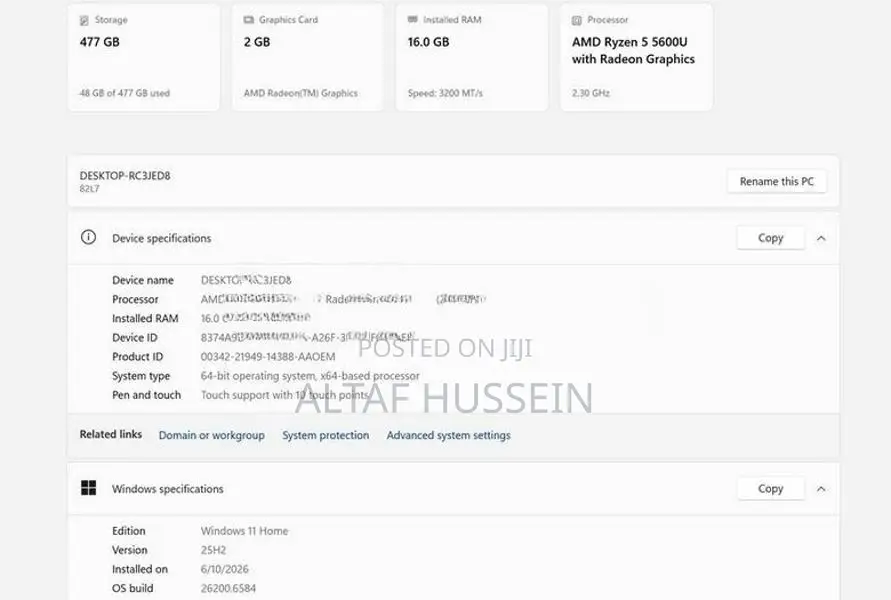Collapse the Device specifications section
Image resolution: width=891 pixels, height=600 pixels.
(x=821, y=238)
